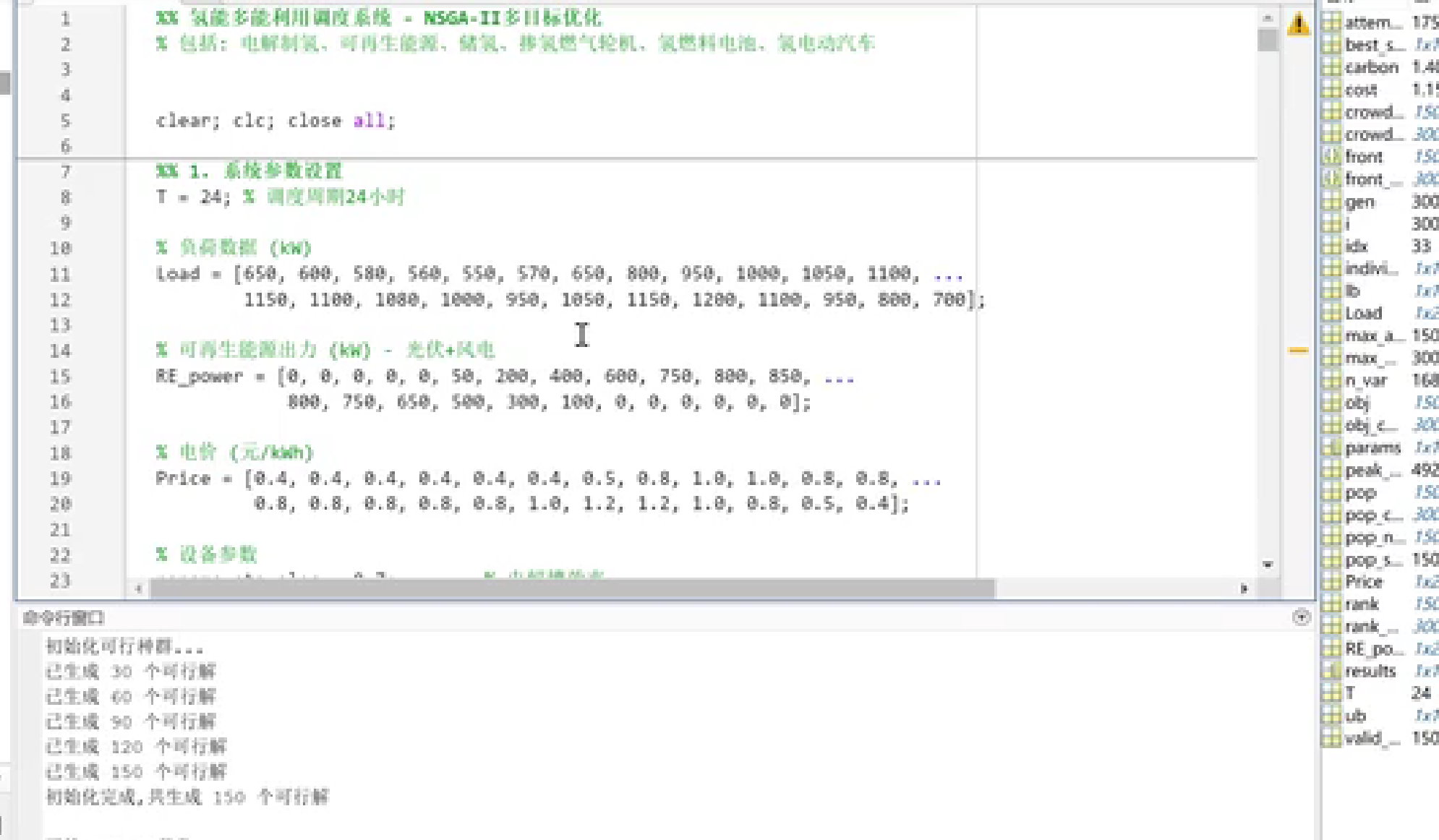1439x840 pixels.
Task: Click the line 7 number in gutter
Action: tap(65, 171)
